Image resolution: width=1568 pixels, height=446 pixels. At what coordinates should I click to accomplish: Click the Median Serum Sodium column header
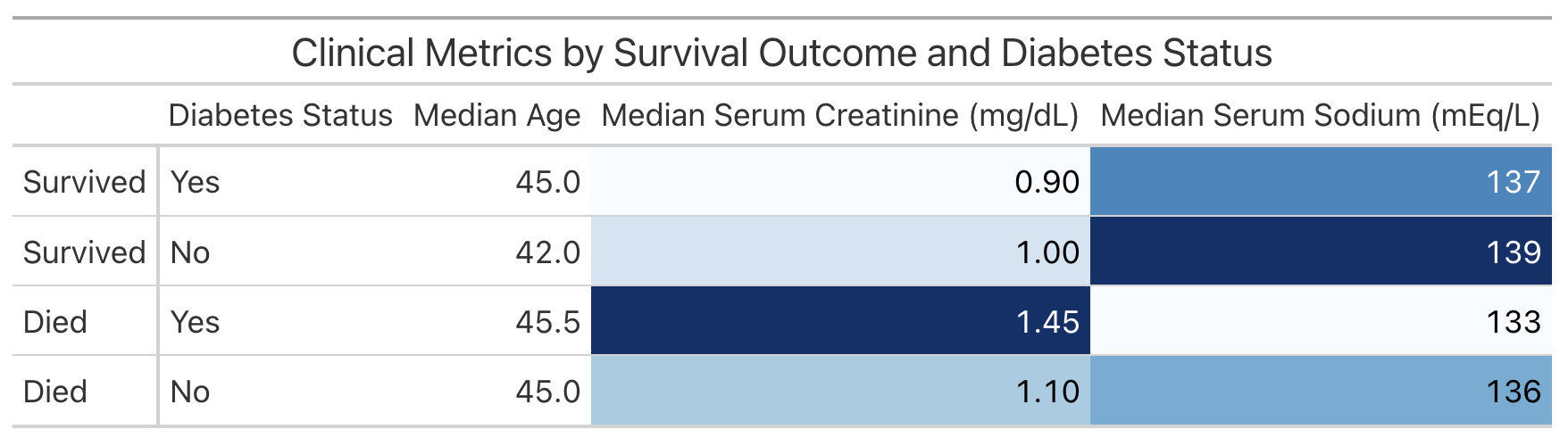(1320, 116)
